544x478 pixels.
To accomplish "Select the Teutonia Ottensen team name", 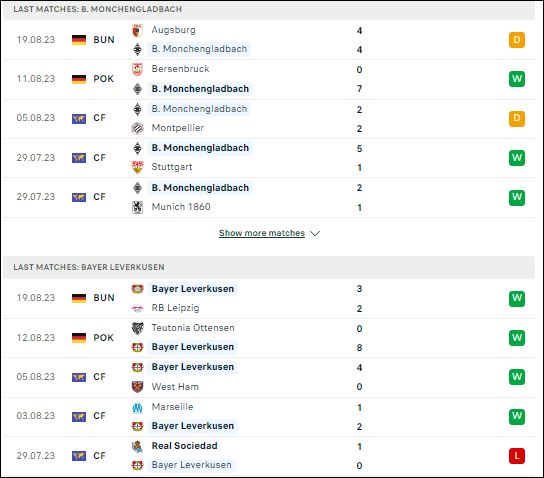I will (193, 328).
